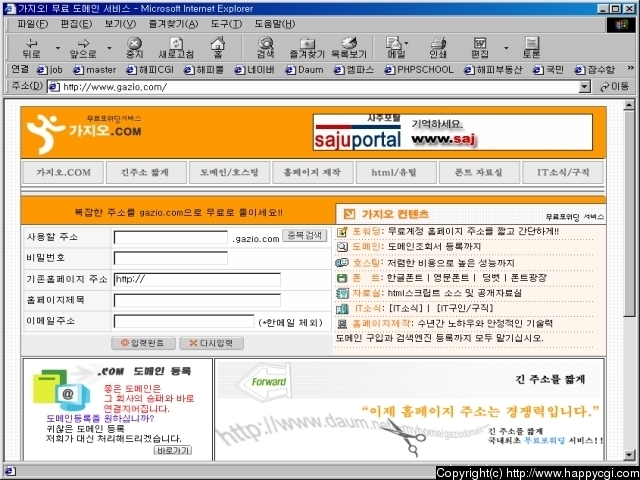Click the Forward (앞으로) toolbar button

tap(83, 48)
